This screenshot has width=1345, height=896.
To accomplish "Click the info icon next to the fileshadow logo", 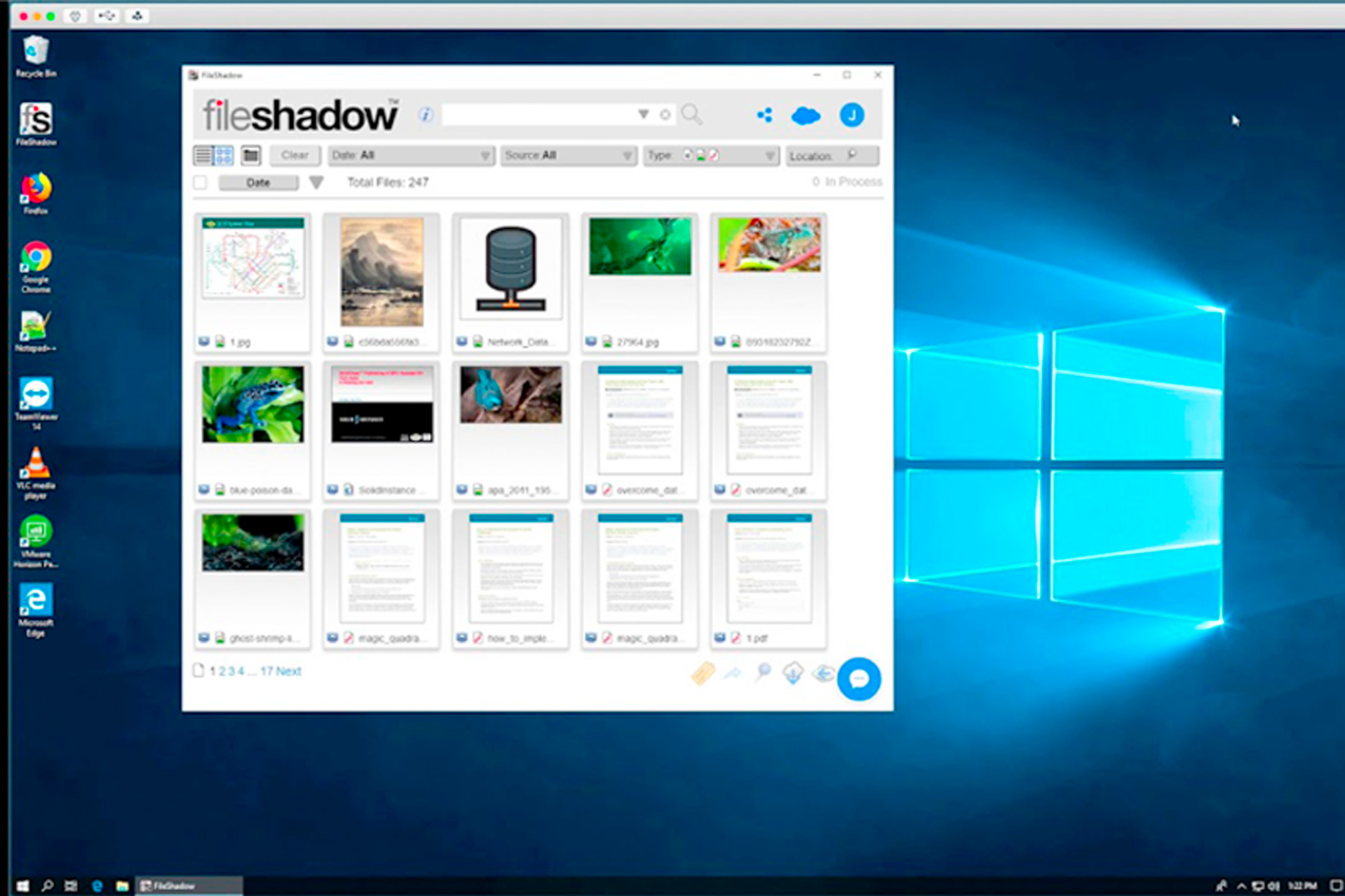I will 424,114.
